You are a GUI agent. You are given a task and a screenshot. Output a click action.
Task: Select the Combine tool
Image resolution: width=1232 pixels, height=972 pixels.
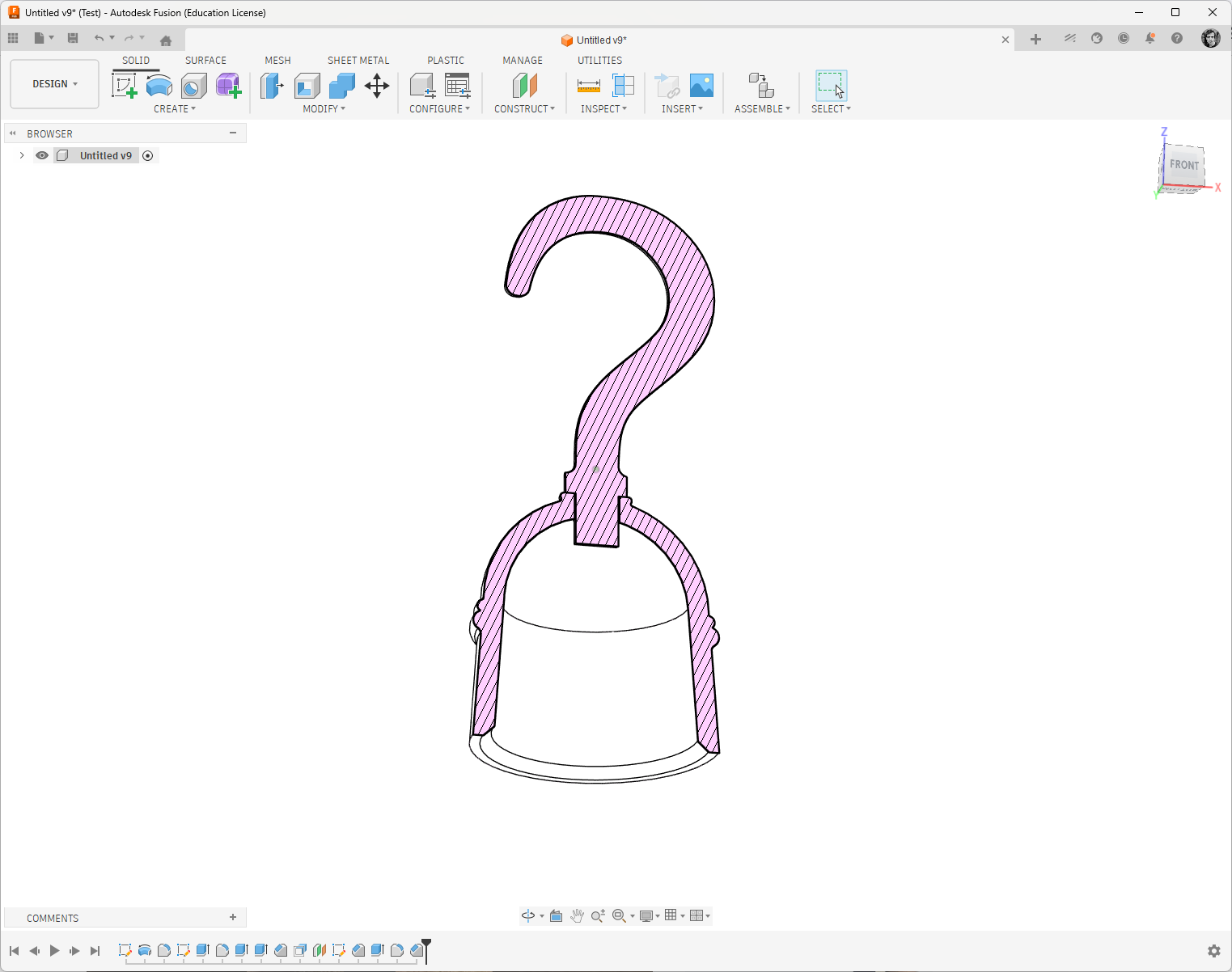[x=341, y=85]
